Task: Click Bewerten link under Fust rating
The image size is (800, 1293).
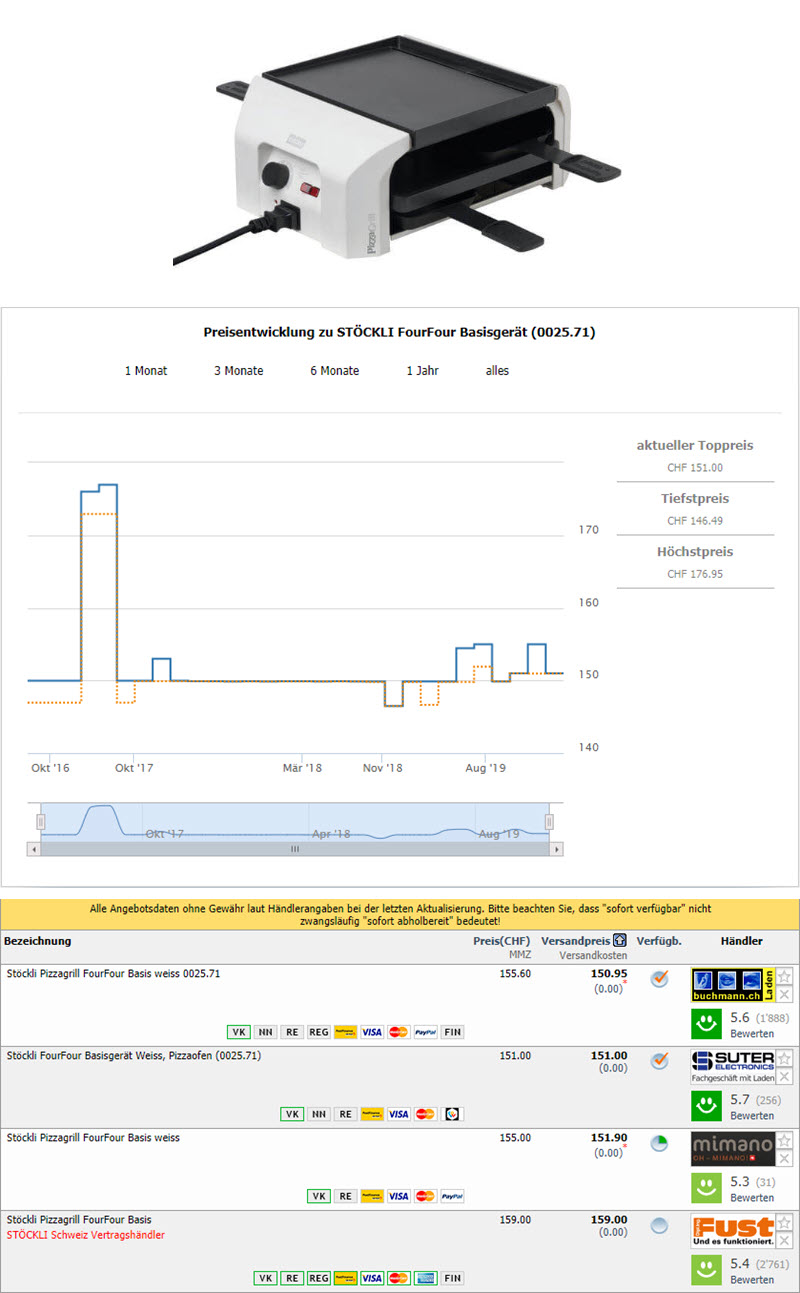Action: [751, 1280]
